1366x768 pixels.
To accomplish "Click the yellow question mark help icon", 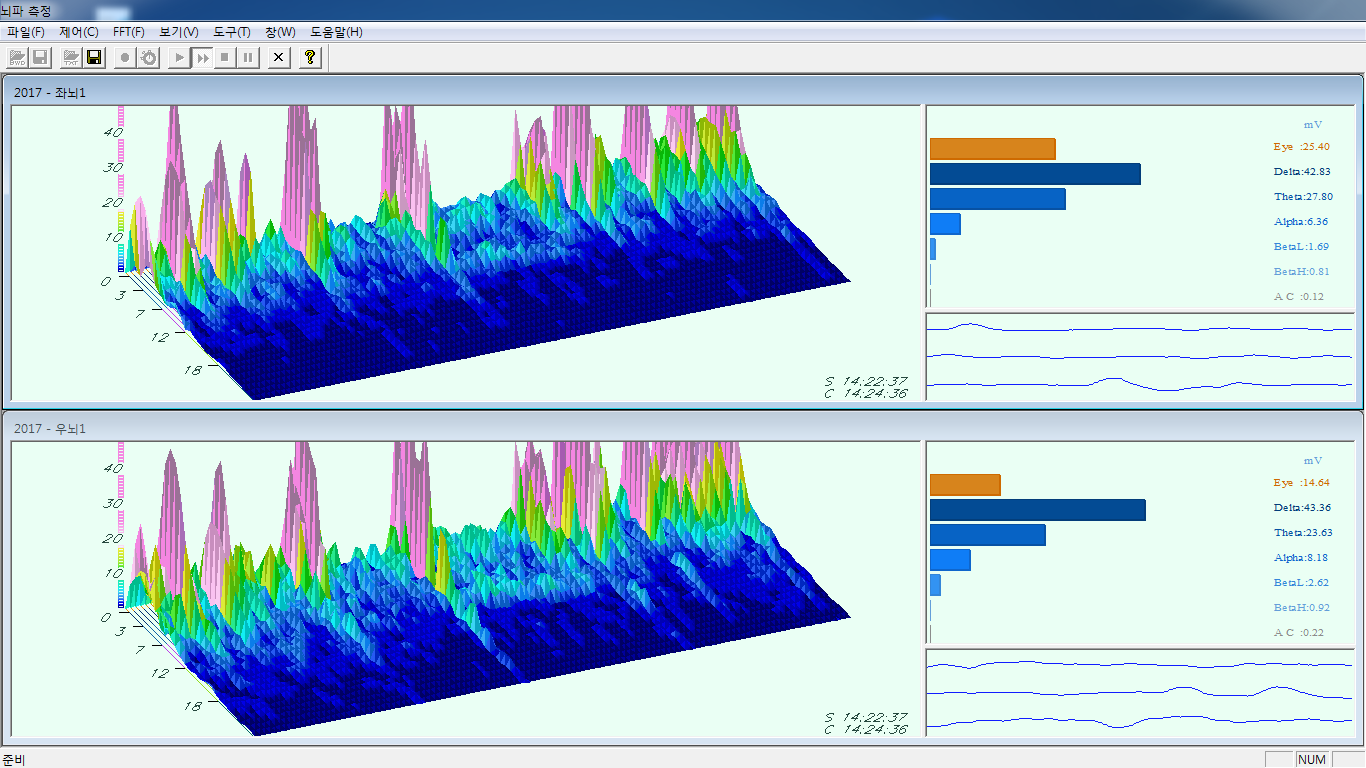I will 310,58.
